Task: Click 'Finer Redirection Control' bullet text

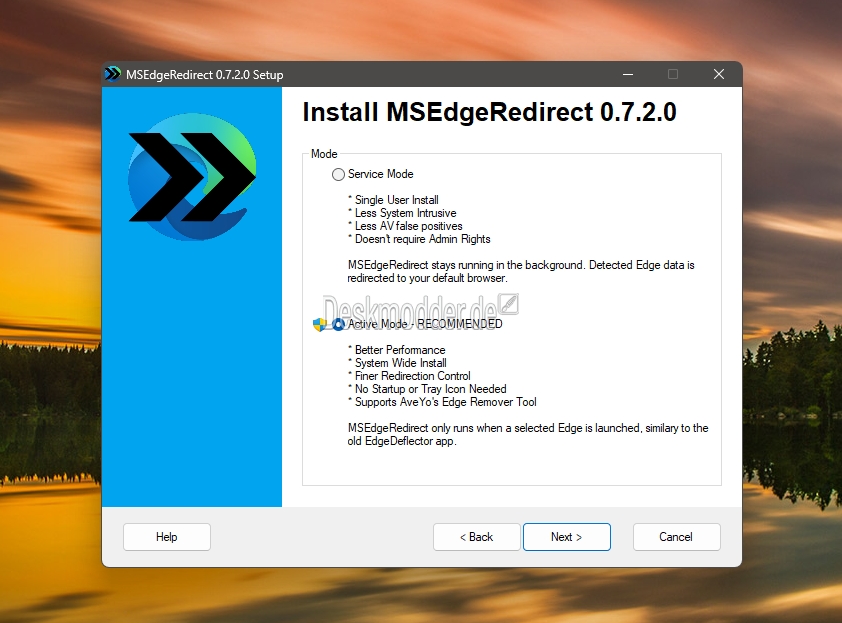Action: pos(412,376)
